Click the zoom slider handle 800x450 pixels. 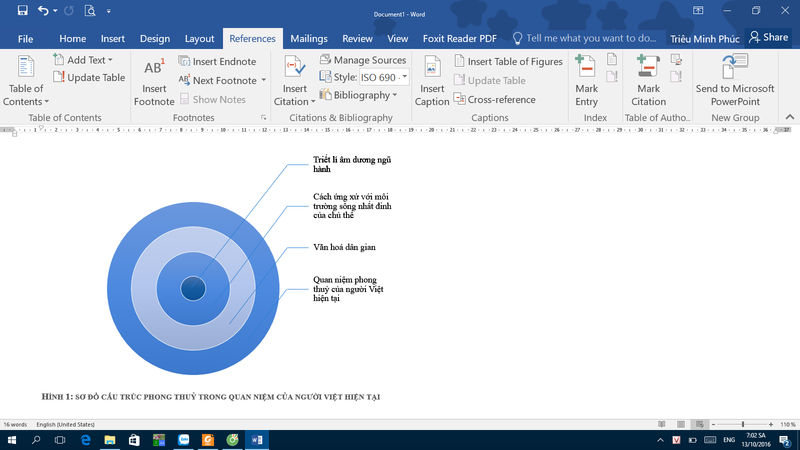[742, 425]
